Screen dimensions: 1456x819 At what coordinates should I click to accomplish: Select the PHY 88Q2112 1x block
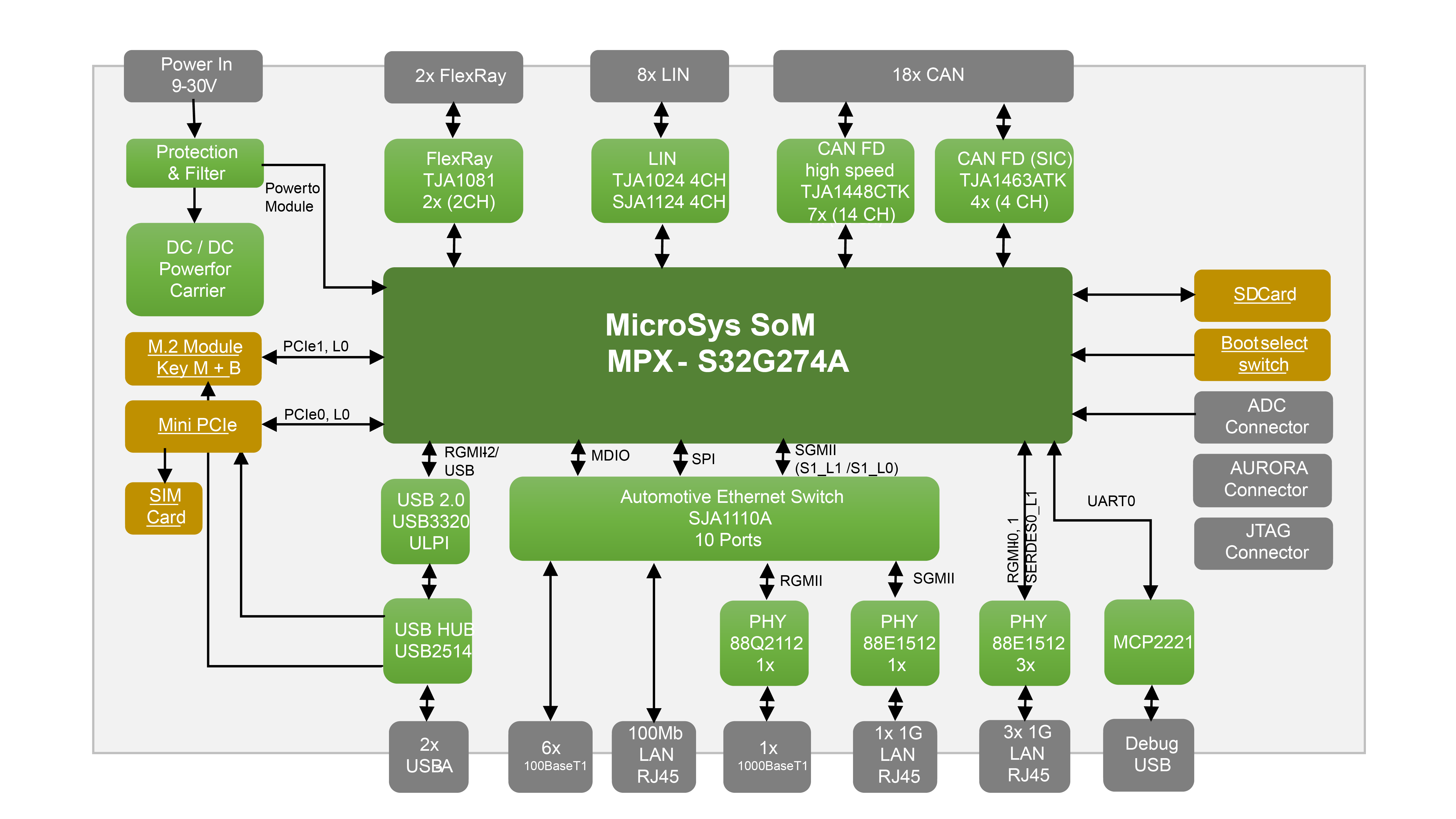764,643
